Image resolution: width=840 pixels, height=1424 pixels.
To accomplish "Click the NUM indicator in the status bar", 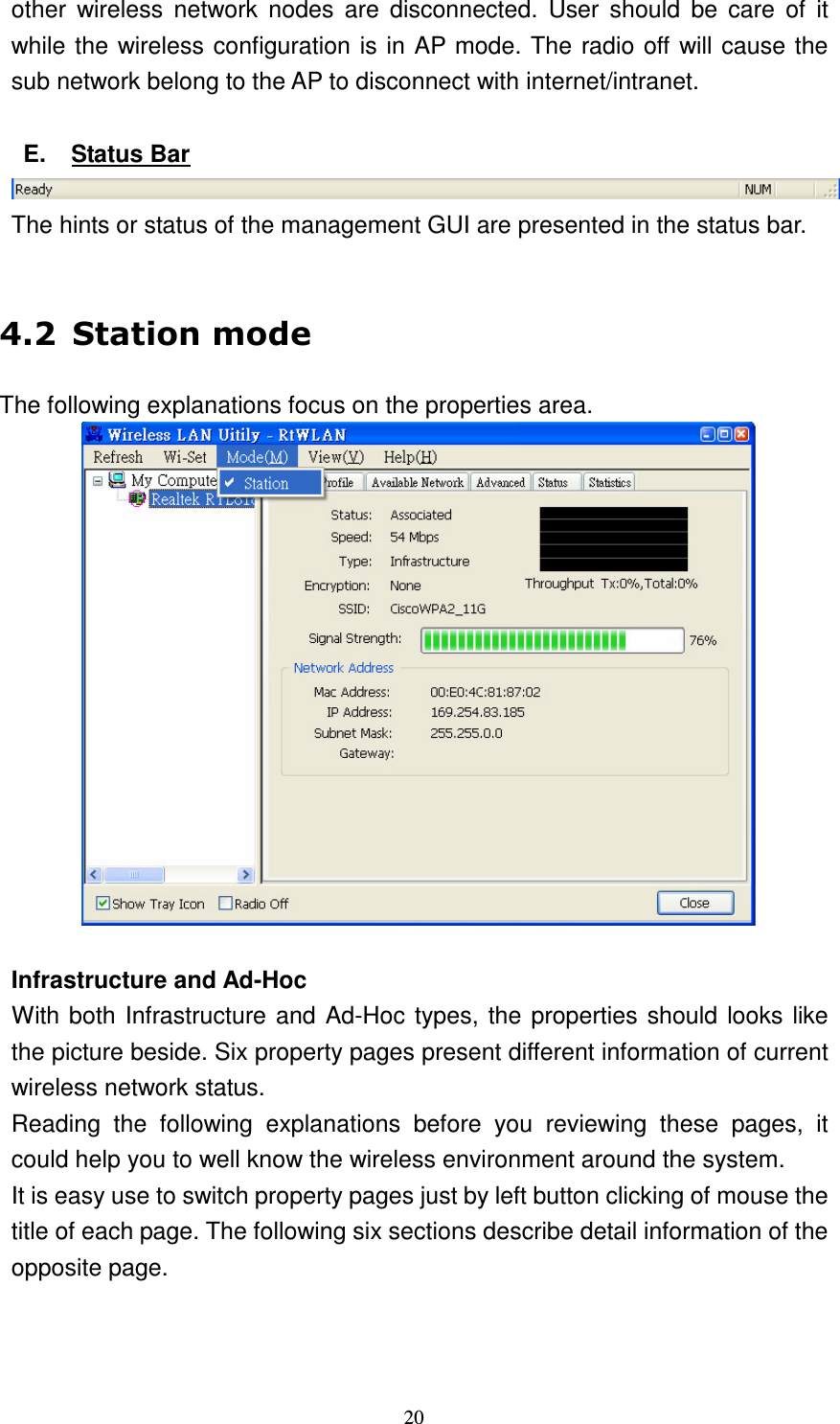I will [x=757, y=189].
